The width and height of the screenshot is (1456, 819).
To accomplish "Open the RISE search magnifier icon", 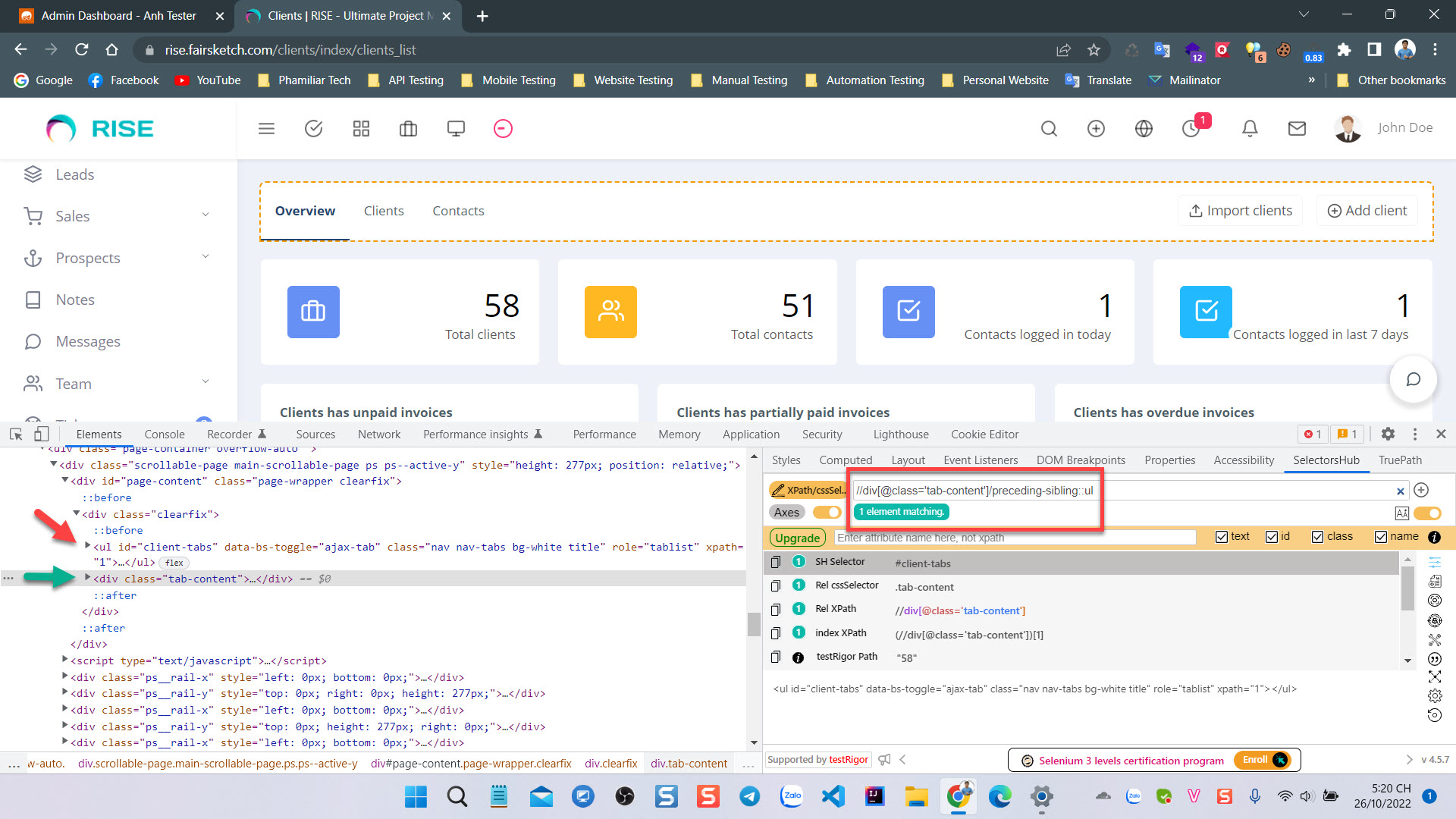I will coord(1049,129).
